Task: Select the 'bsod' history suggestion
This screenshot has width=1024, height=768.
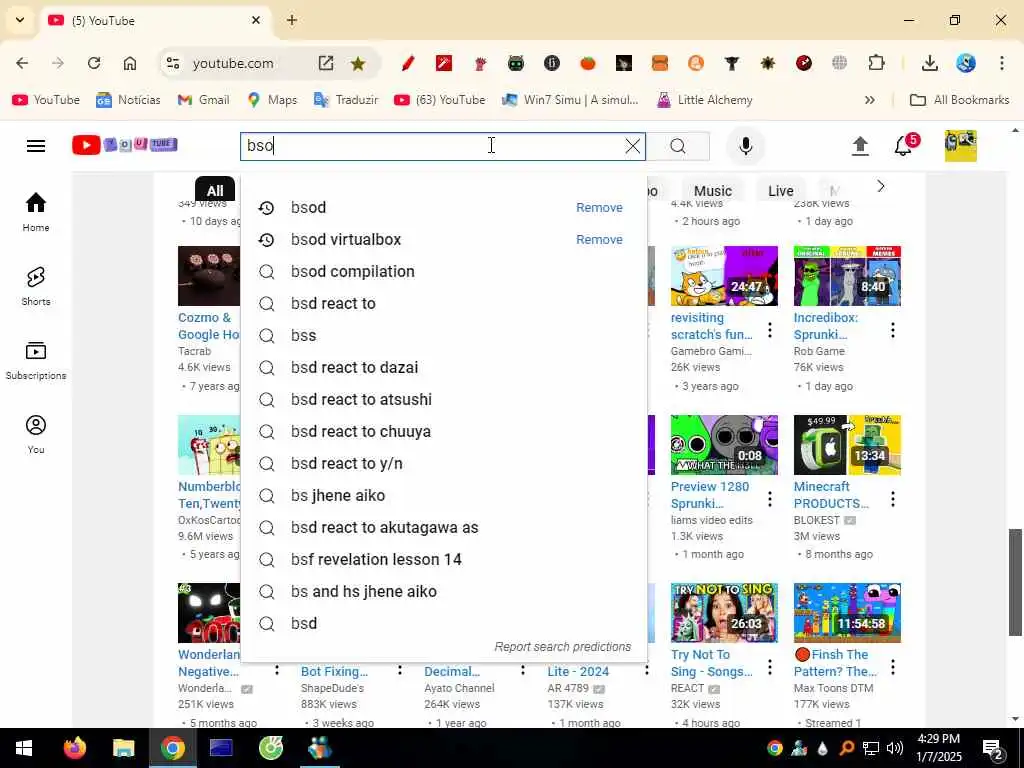Action: pyautogui.click(x=444, y=208)
